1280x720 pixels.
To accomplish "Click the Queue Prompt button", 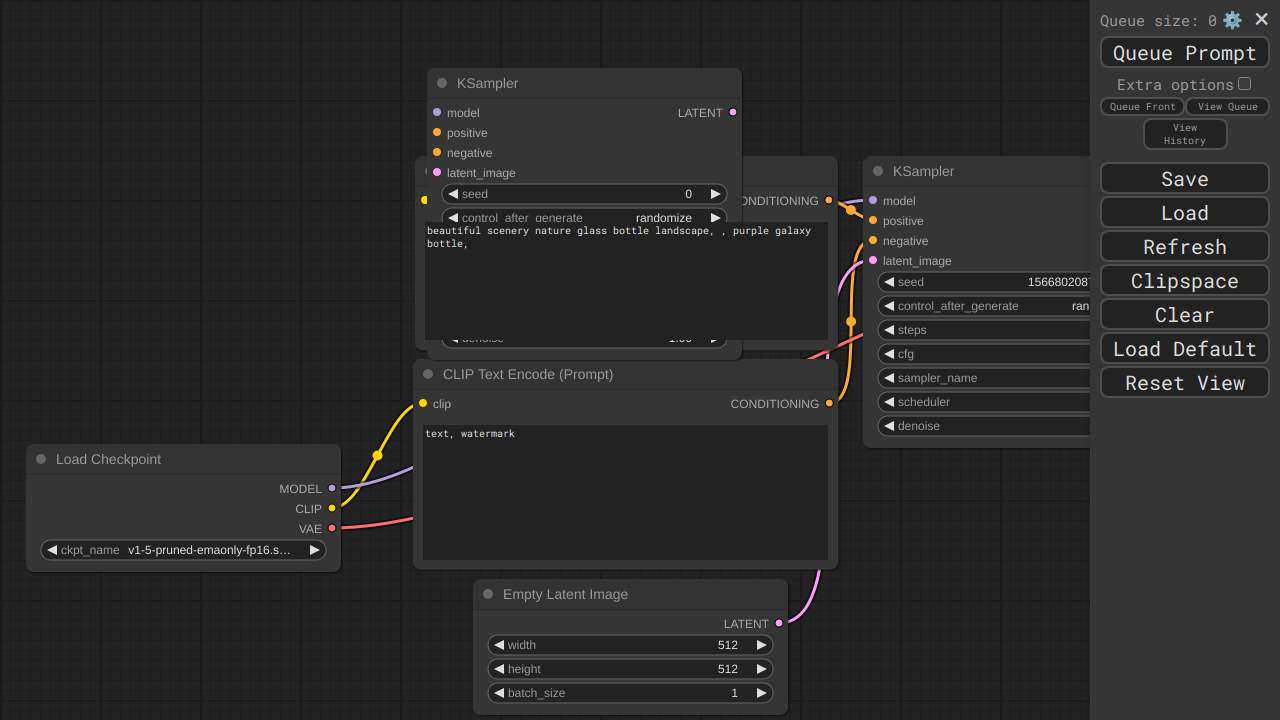I will tap(1184, 53).
